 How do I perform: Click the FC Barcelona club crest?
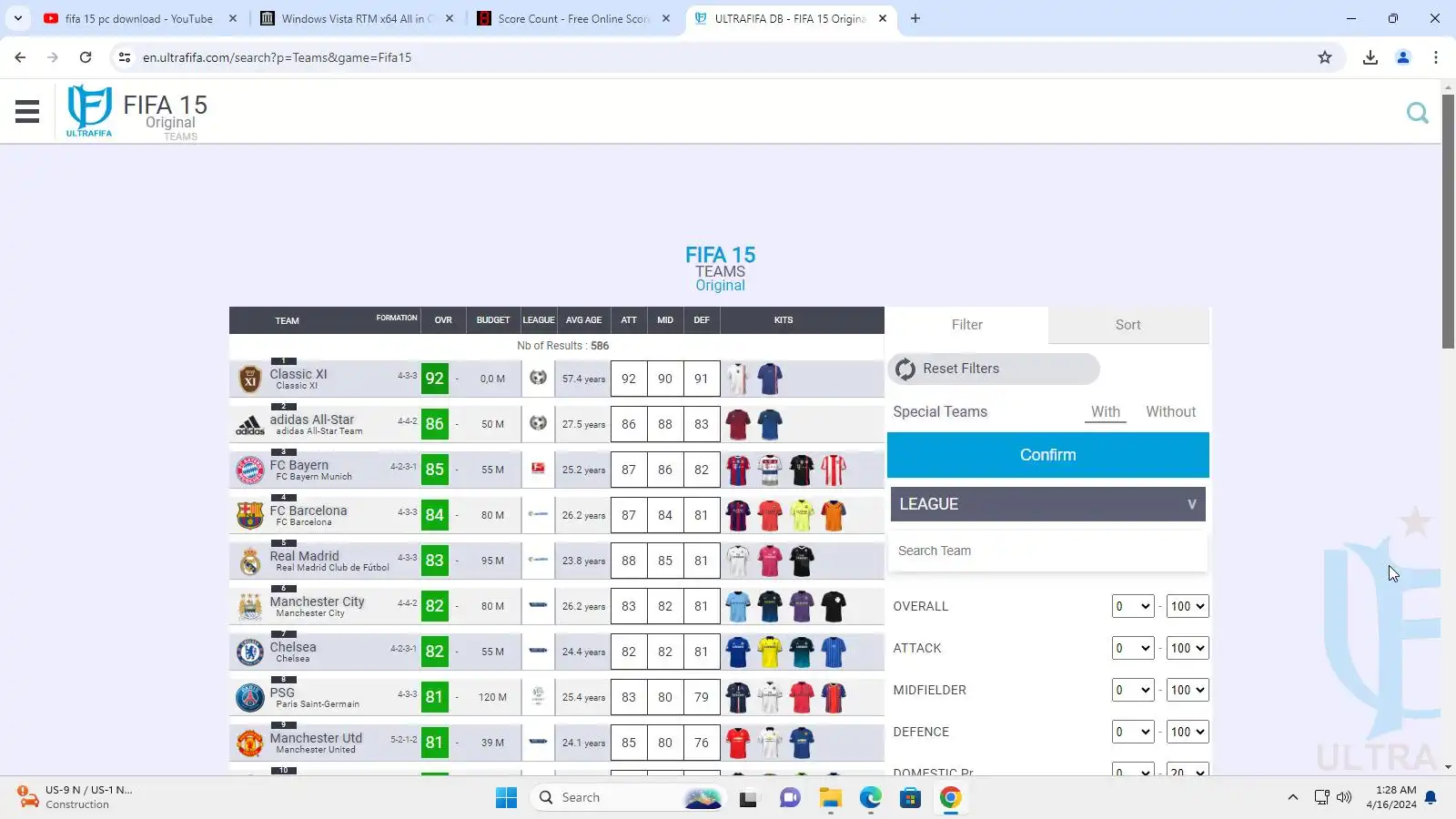(249, 515)
